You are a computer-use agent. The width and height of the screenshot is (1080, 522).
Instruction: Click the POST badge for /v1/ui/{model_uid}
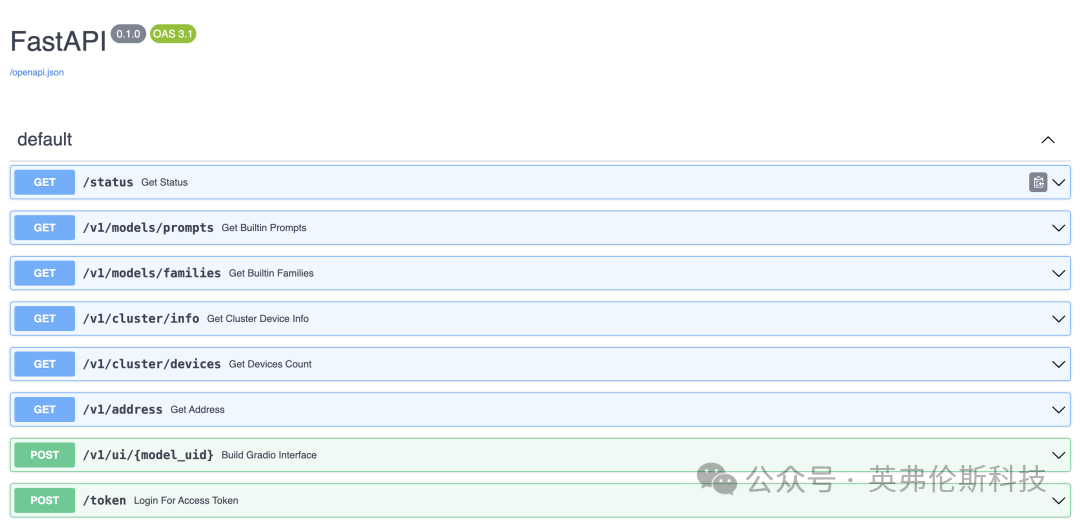[45, 455]
